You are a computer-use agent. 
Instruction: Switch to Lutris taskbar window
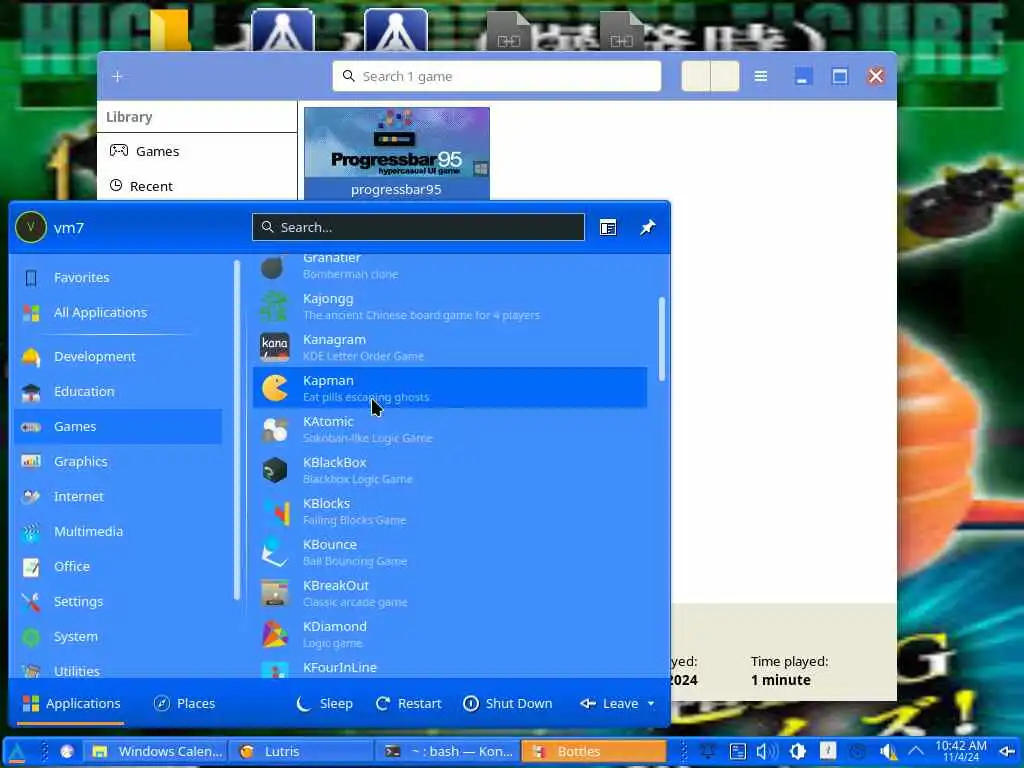click(302, 752)
